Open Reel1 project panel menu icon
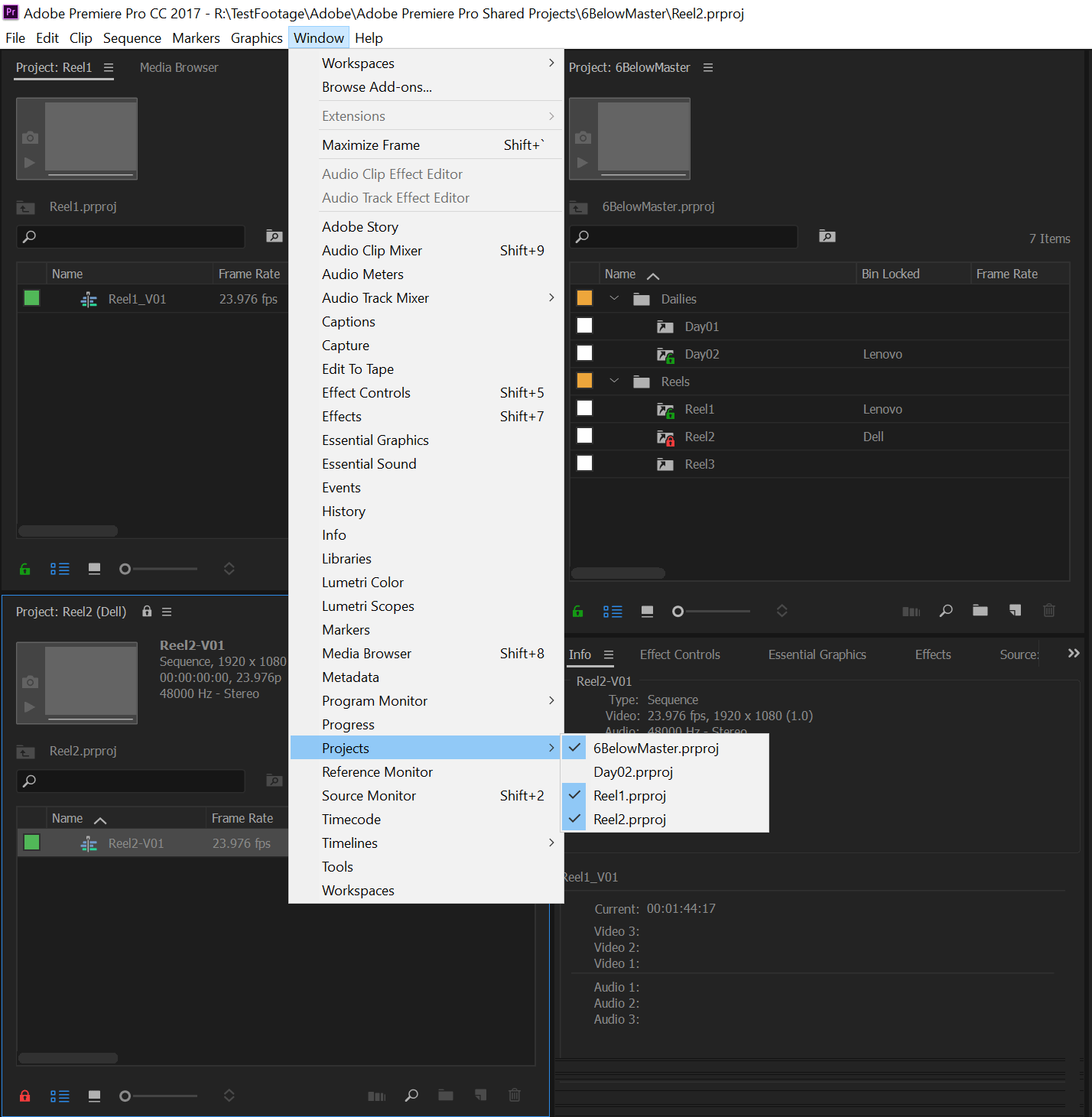Image resolution: width=1092 pixels, height=1117 pixels. pyautogui.click(x=109, y=67)
